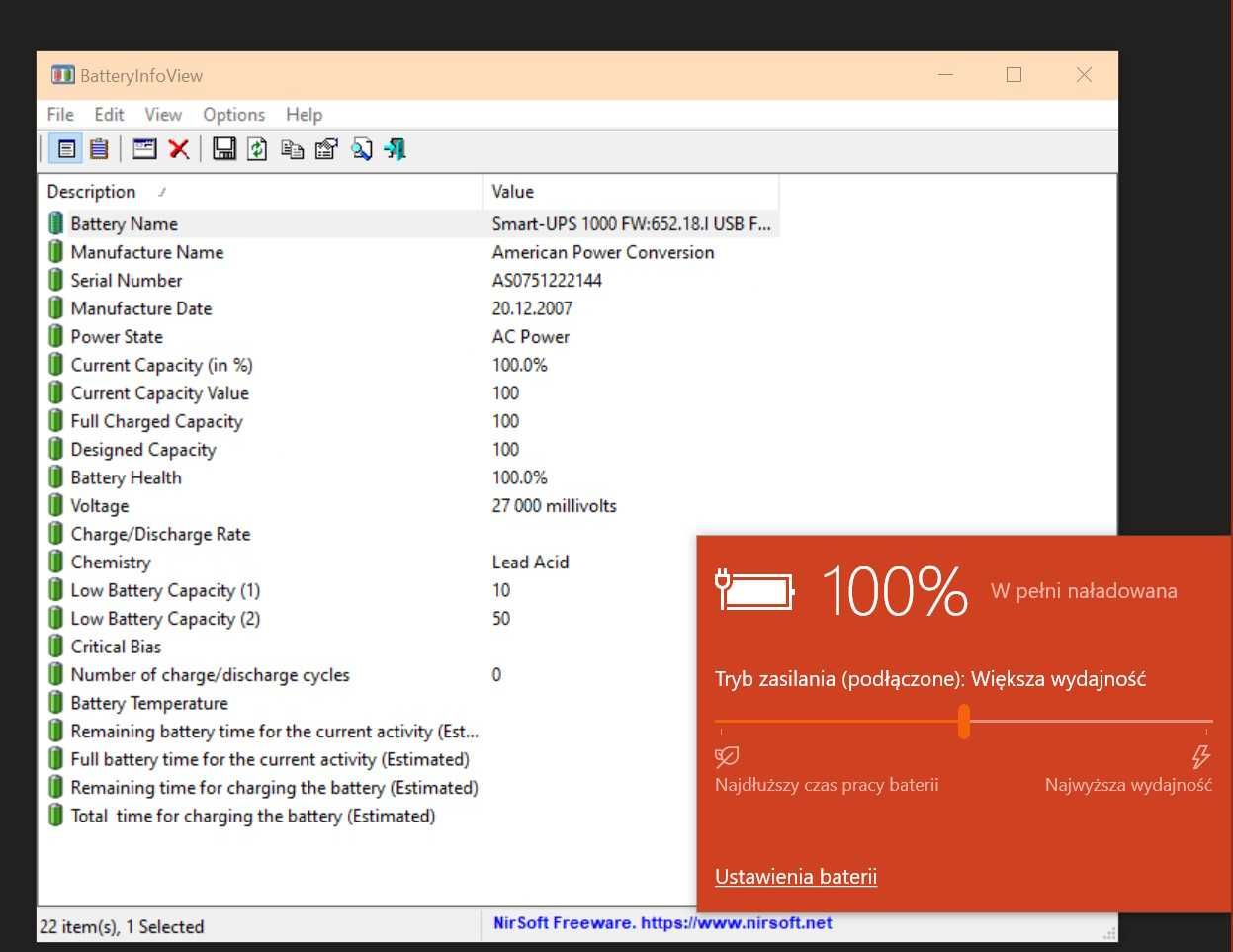Click the battery icon beside Serial Number

coord(56,280)
